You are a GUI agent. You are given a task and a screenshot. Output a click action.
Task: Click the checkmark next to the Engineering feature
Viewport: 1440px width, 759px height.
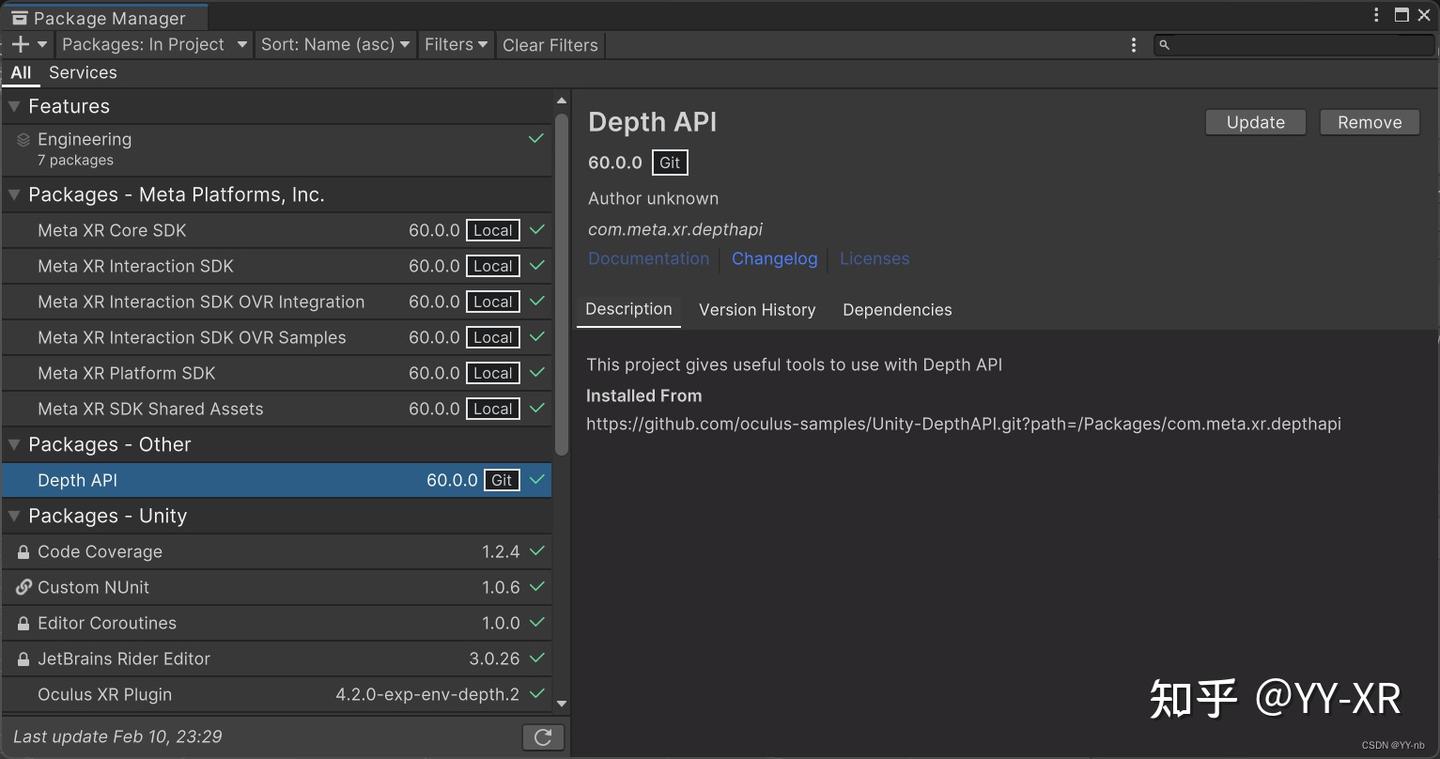[536, 138]
